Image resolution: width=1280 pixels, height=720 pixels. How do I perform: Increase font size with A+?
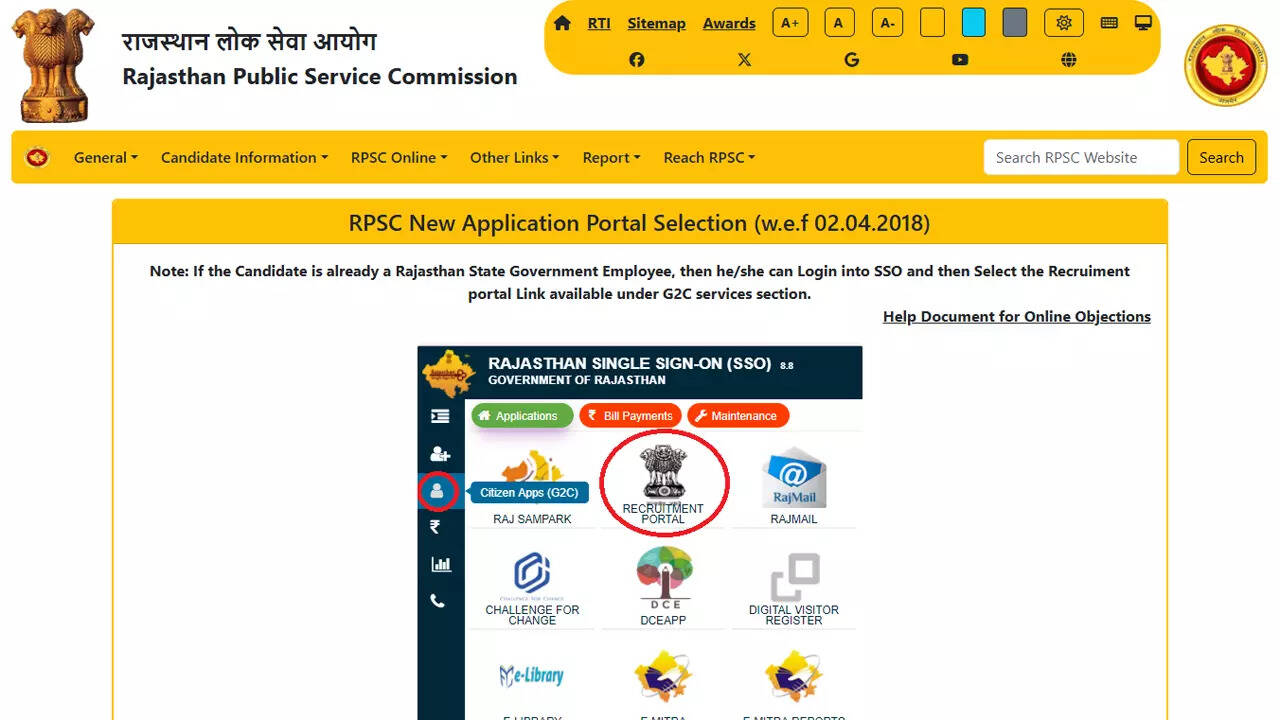(x=790, y=23)
